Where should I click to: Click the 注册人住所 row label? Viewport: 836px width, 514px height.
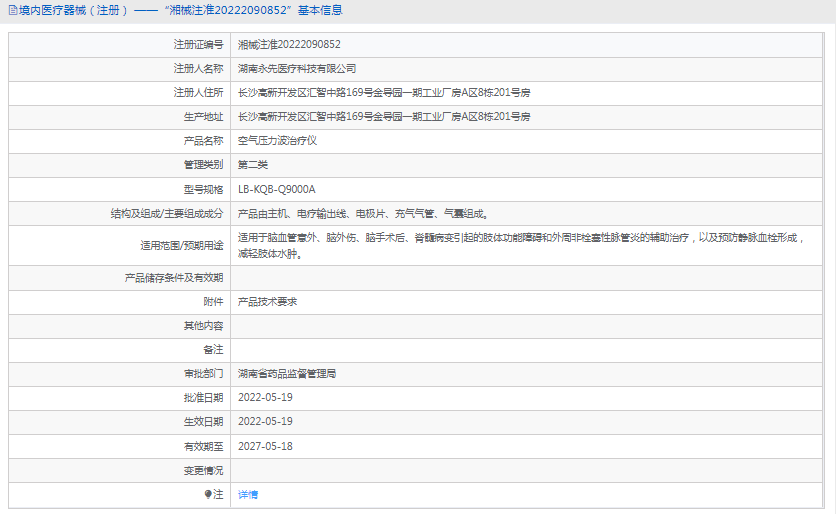(198, 93)
